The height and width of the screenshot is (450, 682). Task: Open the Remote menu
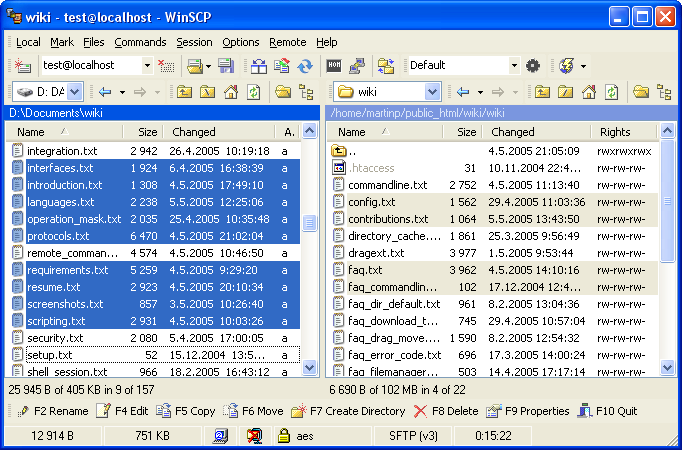pos(288,42)
